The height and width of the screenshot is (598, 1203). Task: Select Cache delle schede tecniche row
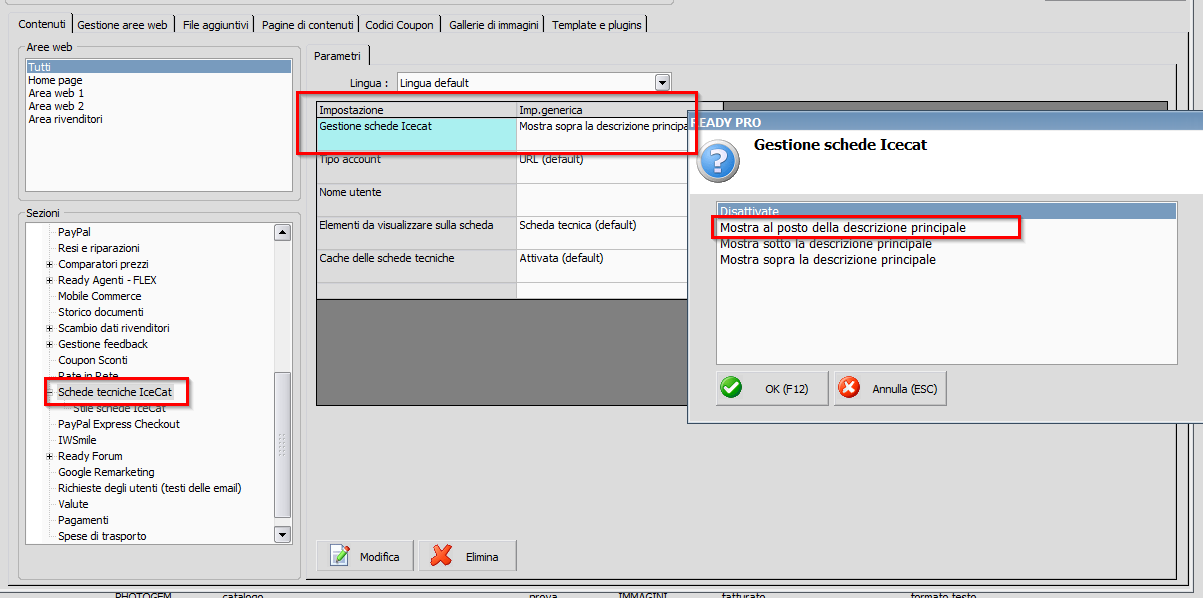point(502,266)
